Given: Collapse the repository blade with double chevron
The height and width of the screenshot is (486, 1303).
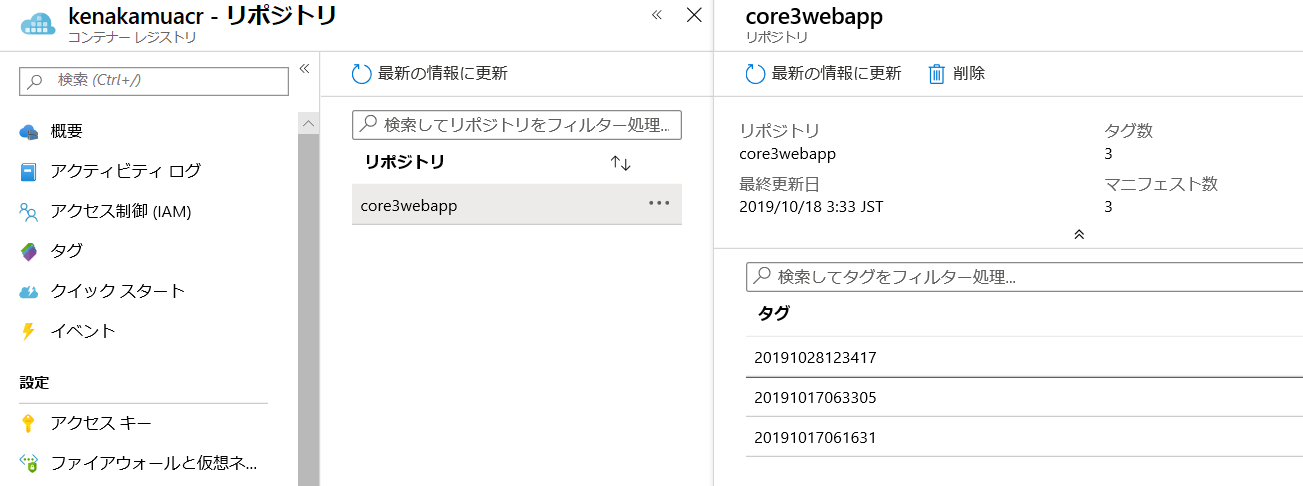Looking at the screenshot, I should (657, 15).
